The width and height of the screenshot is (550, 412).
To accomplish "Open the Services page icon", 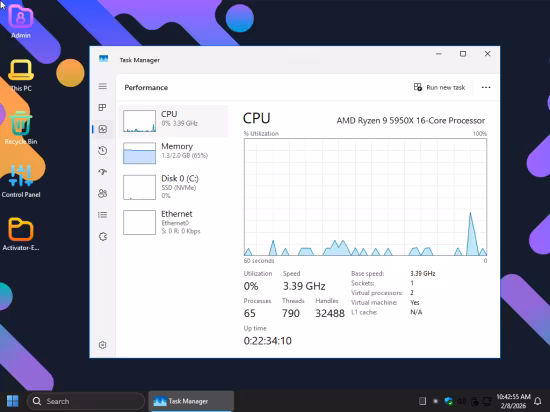I will [x=102, y=237].
